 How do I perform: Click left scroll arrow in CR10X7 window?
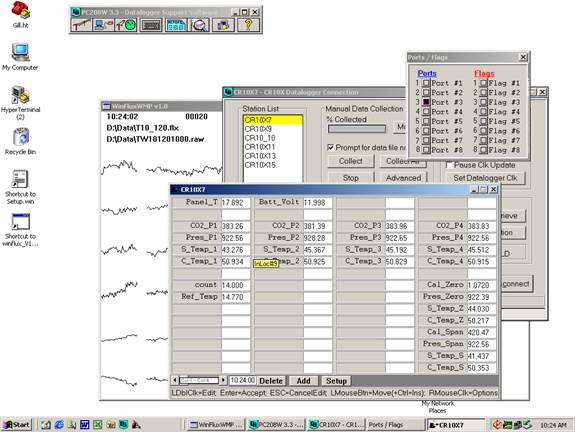(175, 380)
